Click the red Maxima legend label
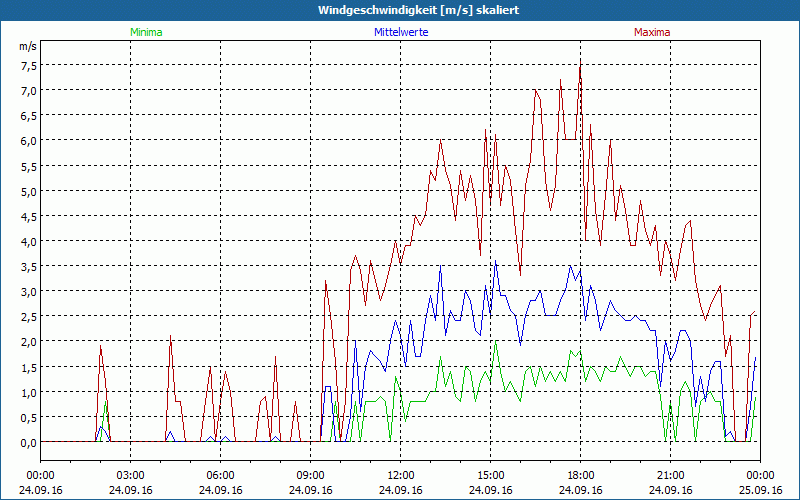Screen dimensions: 800x500 coord(652,32)
